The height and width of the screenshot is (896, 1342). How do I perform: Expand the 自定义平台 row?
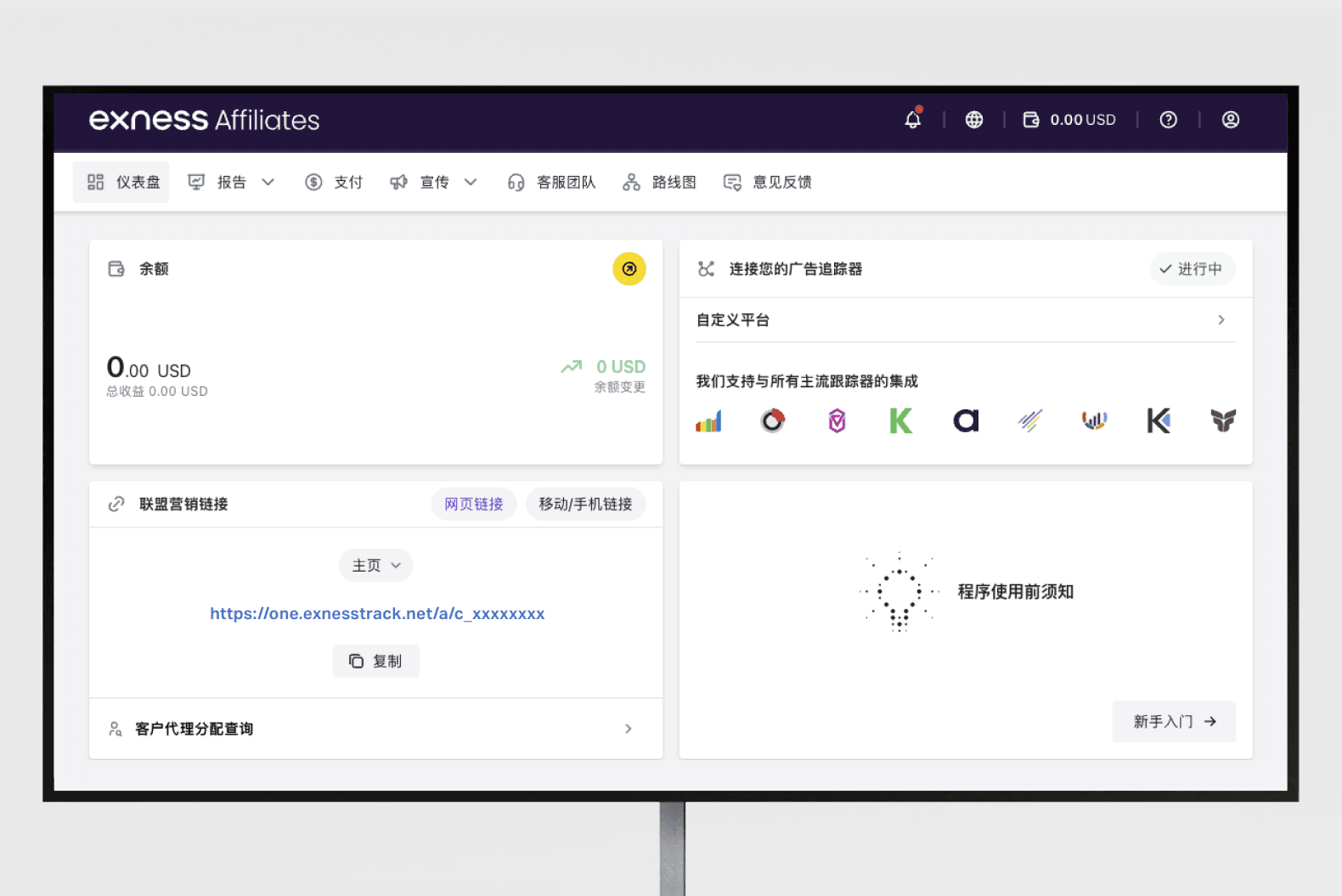(965, 320)
